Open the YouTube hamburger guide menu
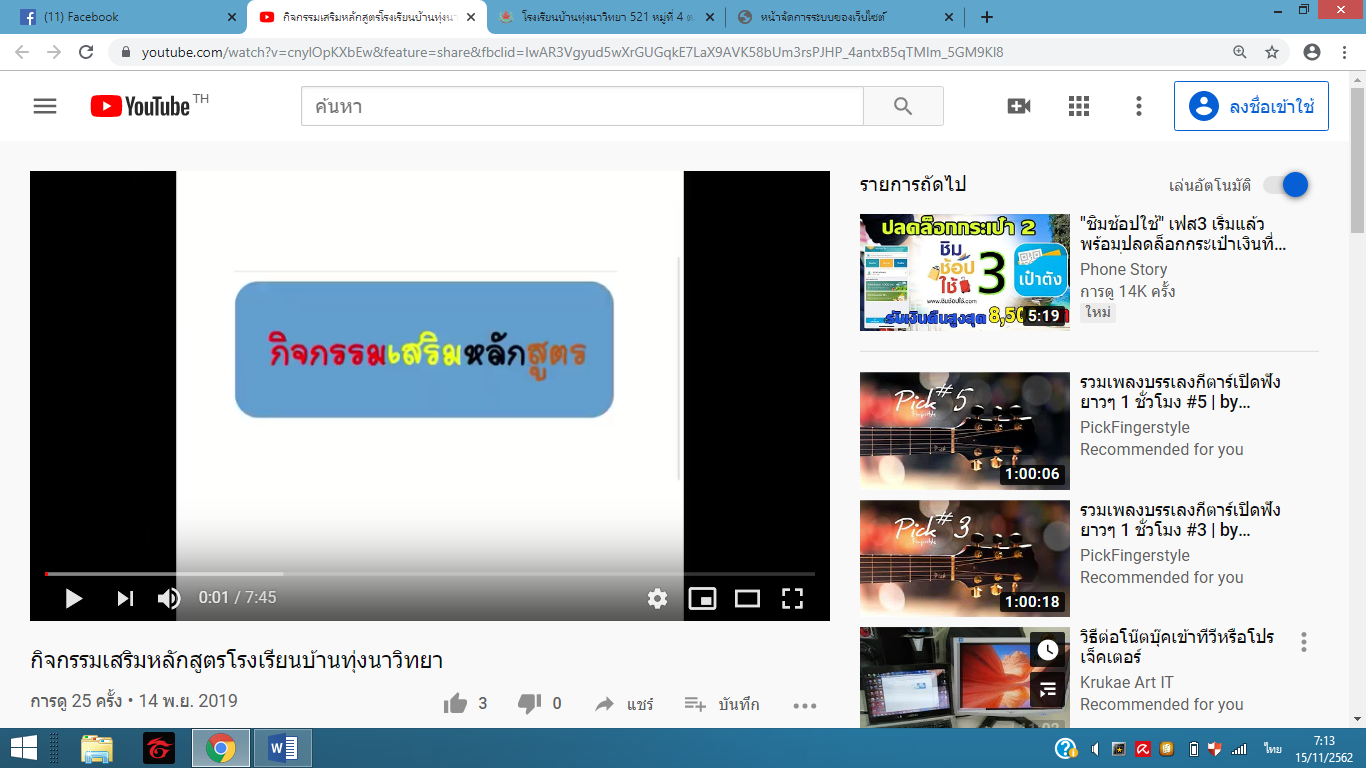 click(45, 106)
